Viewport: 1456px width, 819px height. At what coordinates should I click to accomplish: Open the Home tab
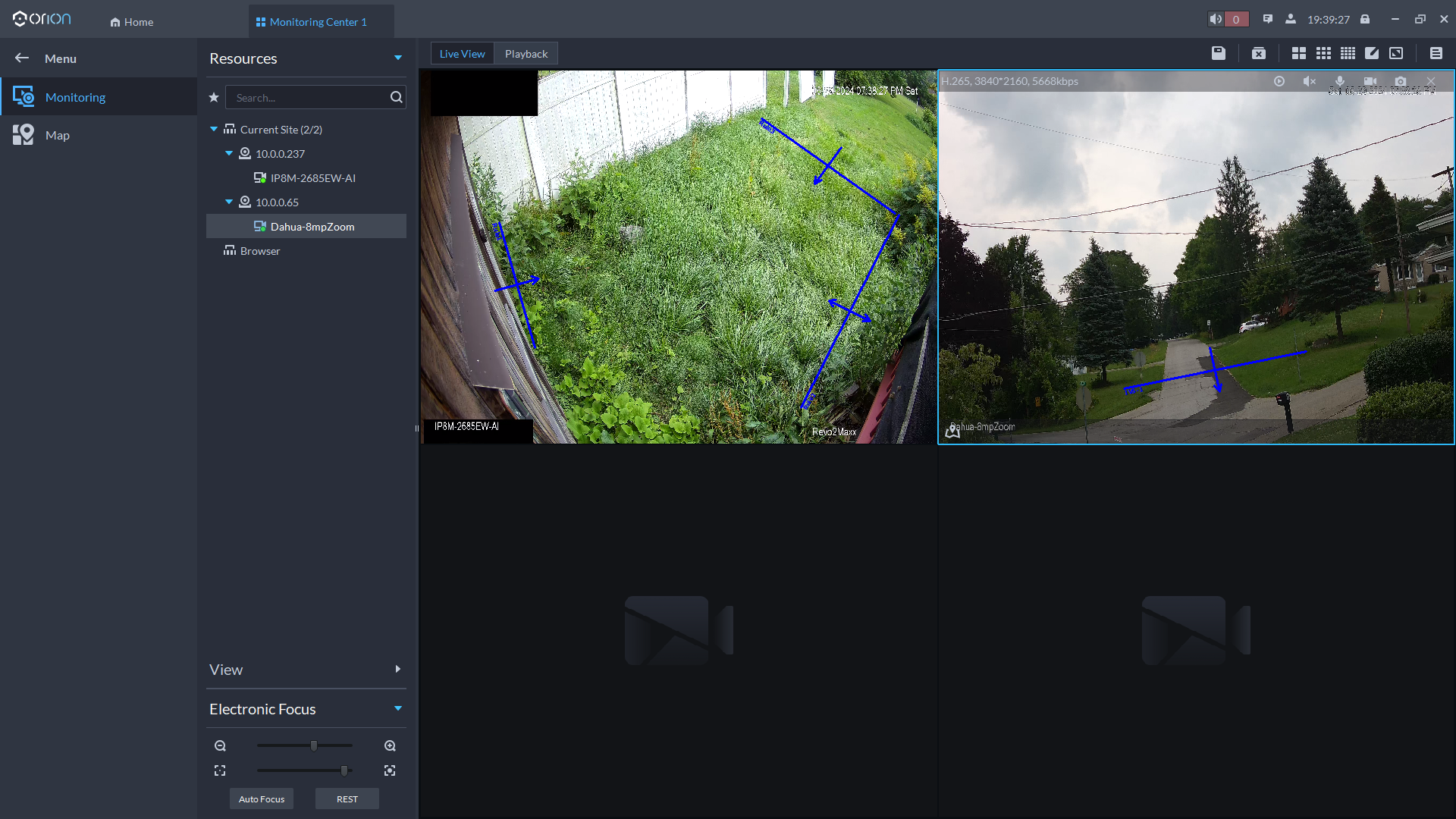click(132, 22)
